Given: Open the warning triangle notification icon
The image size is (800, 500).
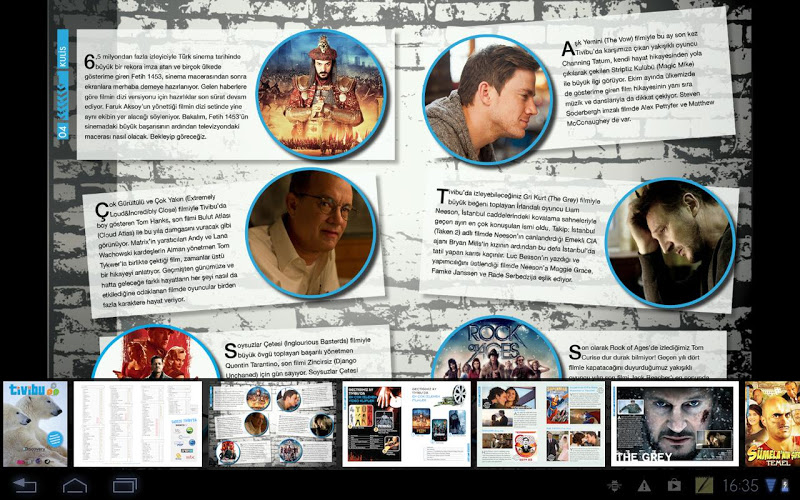Looking at the screenshot, I should [644, 485].
